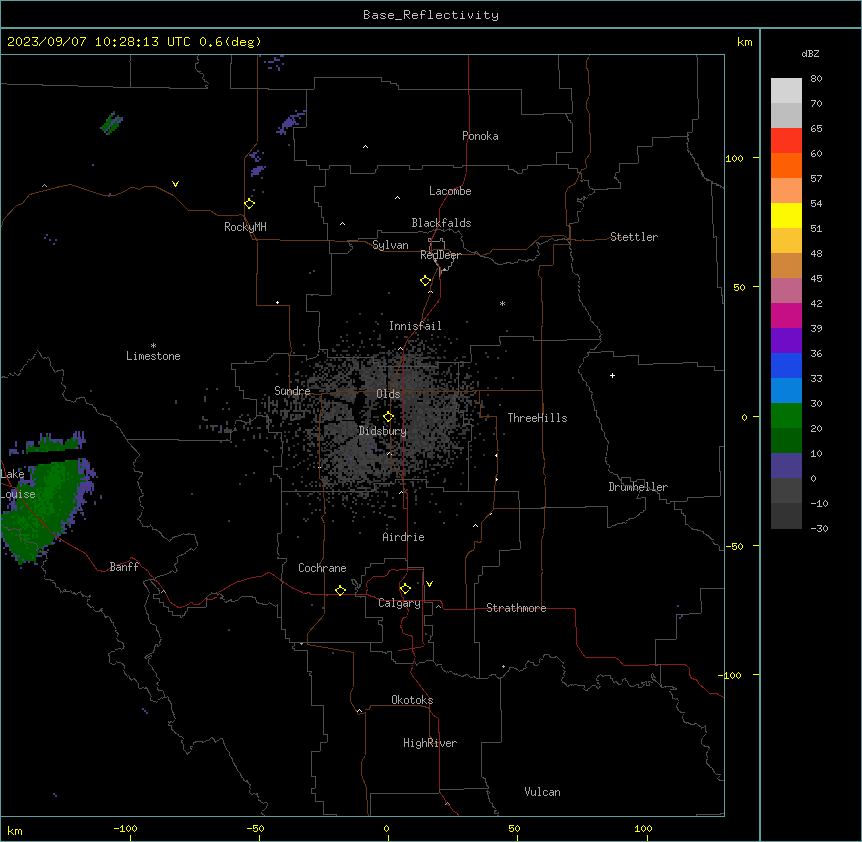
Task: Click the ThreeHills city label
Action: pos(537,418)
